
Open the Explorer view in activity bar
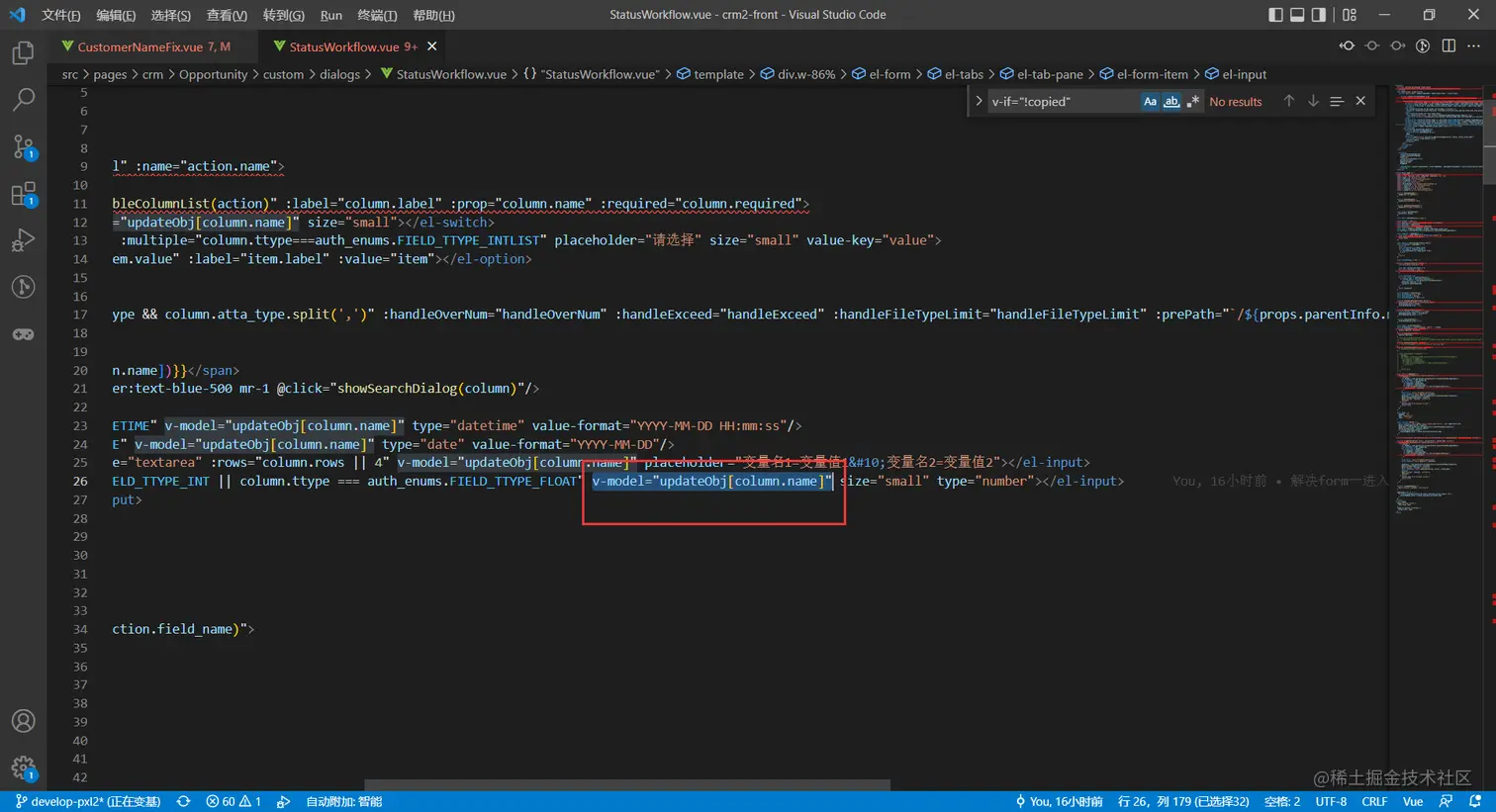[x=23, y=53]
